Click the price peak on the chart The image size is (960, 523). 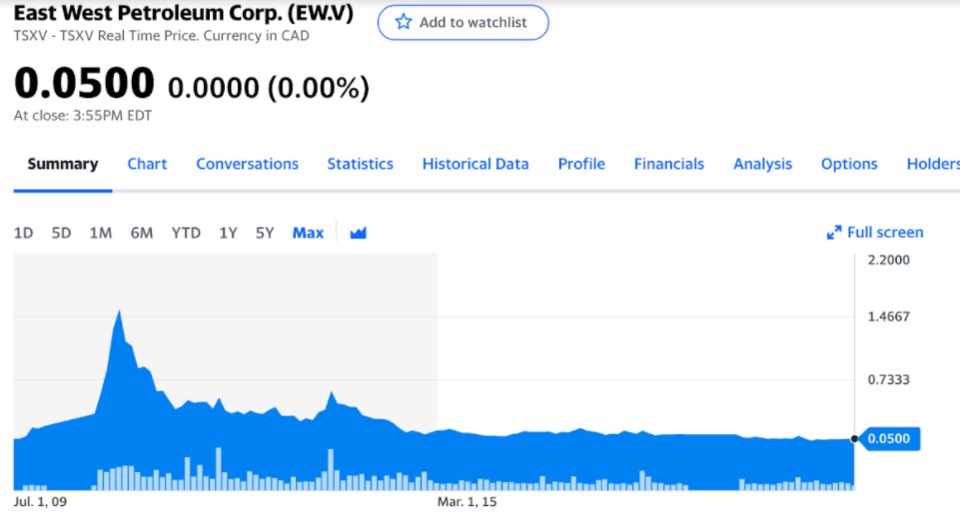click(x=119, y=311)
